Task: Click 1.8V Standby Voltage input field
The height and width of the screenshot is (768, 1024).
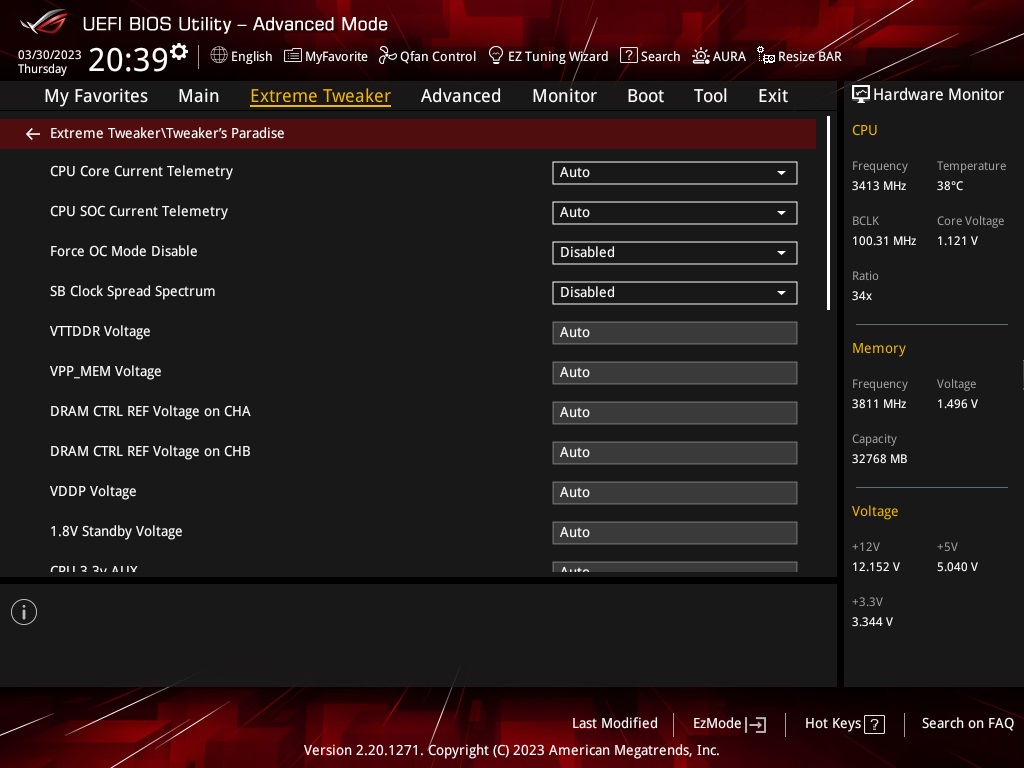Action: pyautogui.click(x=675, y=532)
